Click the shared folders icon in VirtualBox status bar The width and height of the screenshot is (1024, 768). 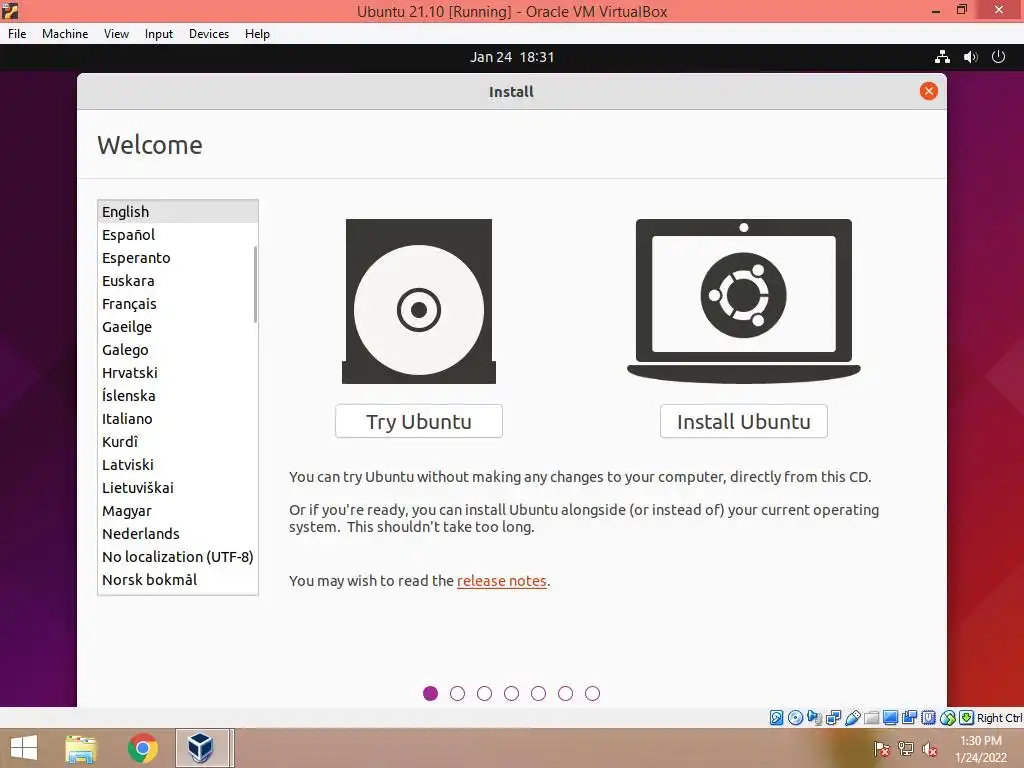[x=871, y=718]
